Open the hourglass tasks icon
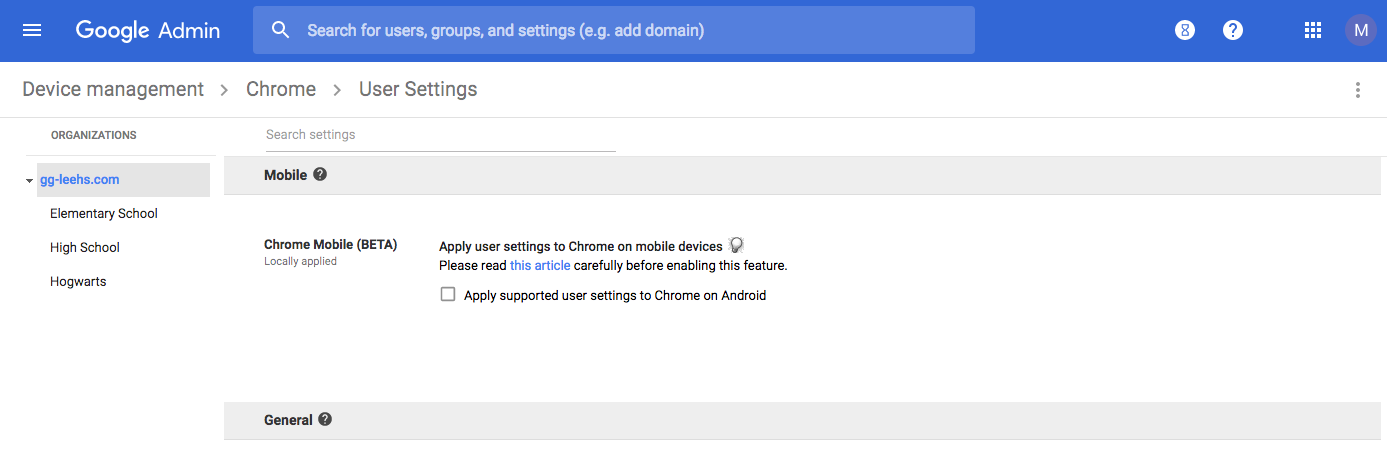This screenshot has height=472, width=1387. pyautogui.click(x=1185, y=30)
